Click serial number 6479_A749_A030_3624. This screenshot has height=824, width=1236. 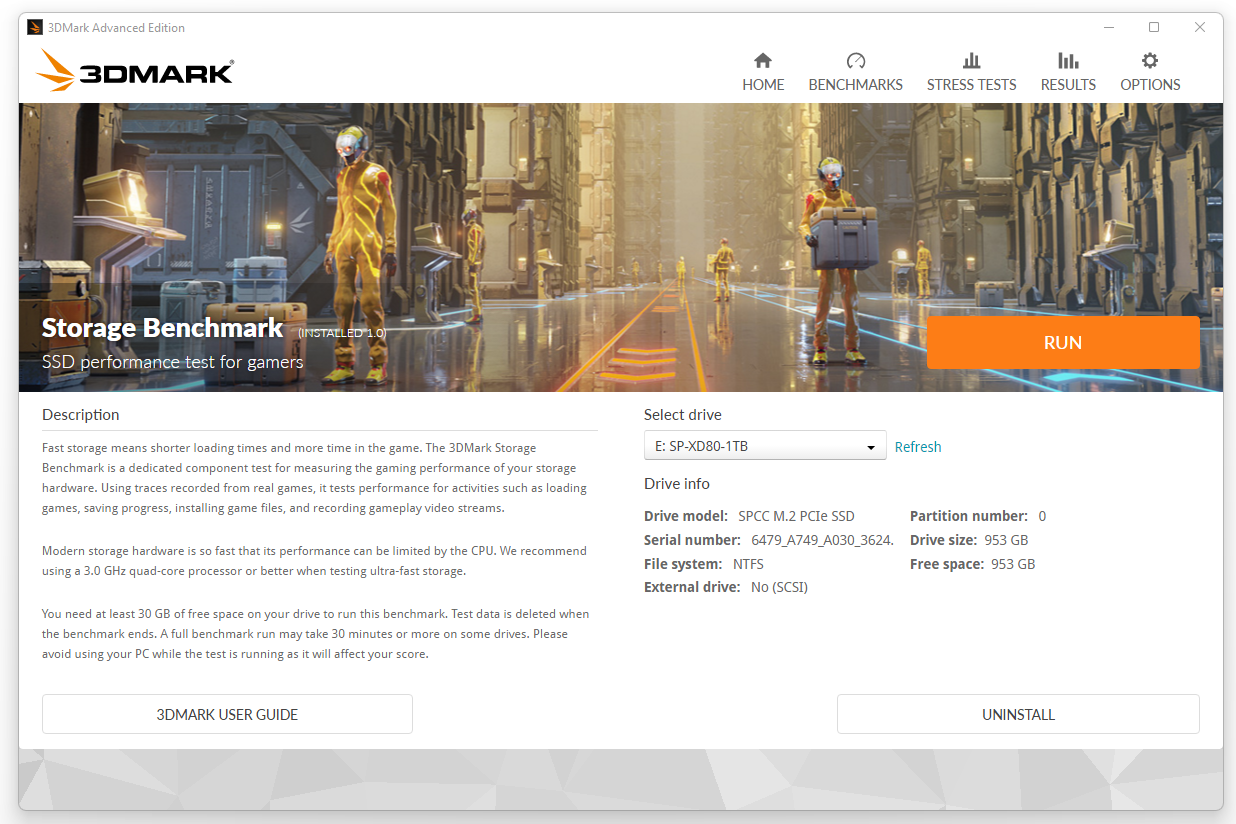point(822,540)
